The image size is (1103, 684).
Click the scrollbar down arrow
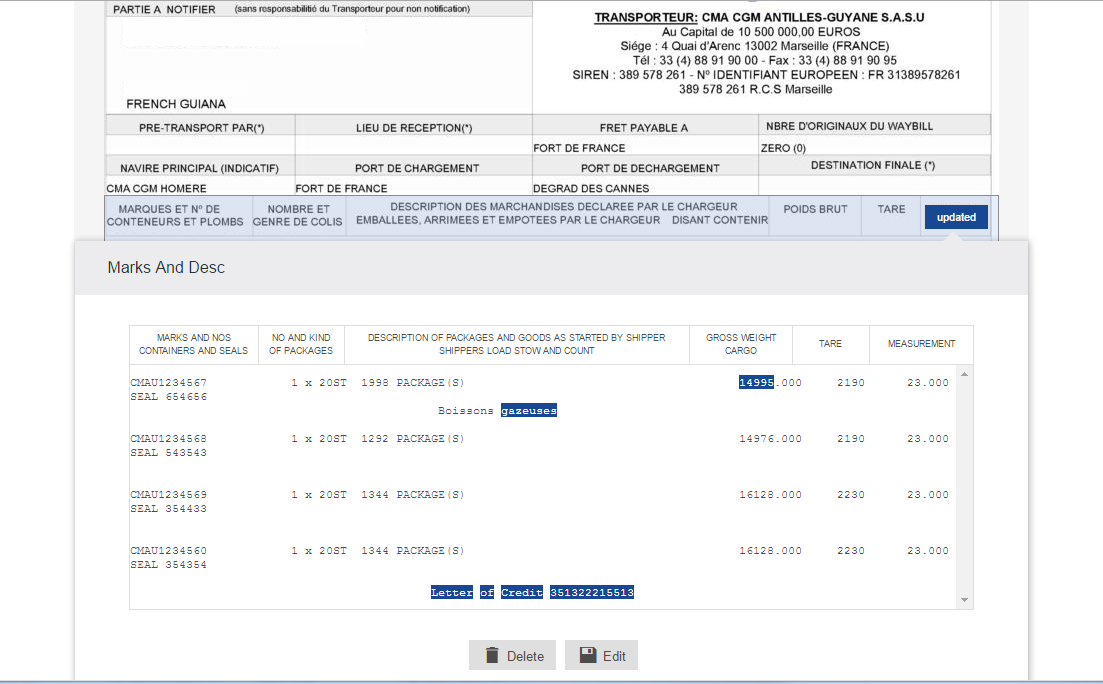point(964,600)
